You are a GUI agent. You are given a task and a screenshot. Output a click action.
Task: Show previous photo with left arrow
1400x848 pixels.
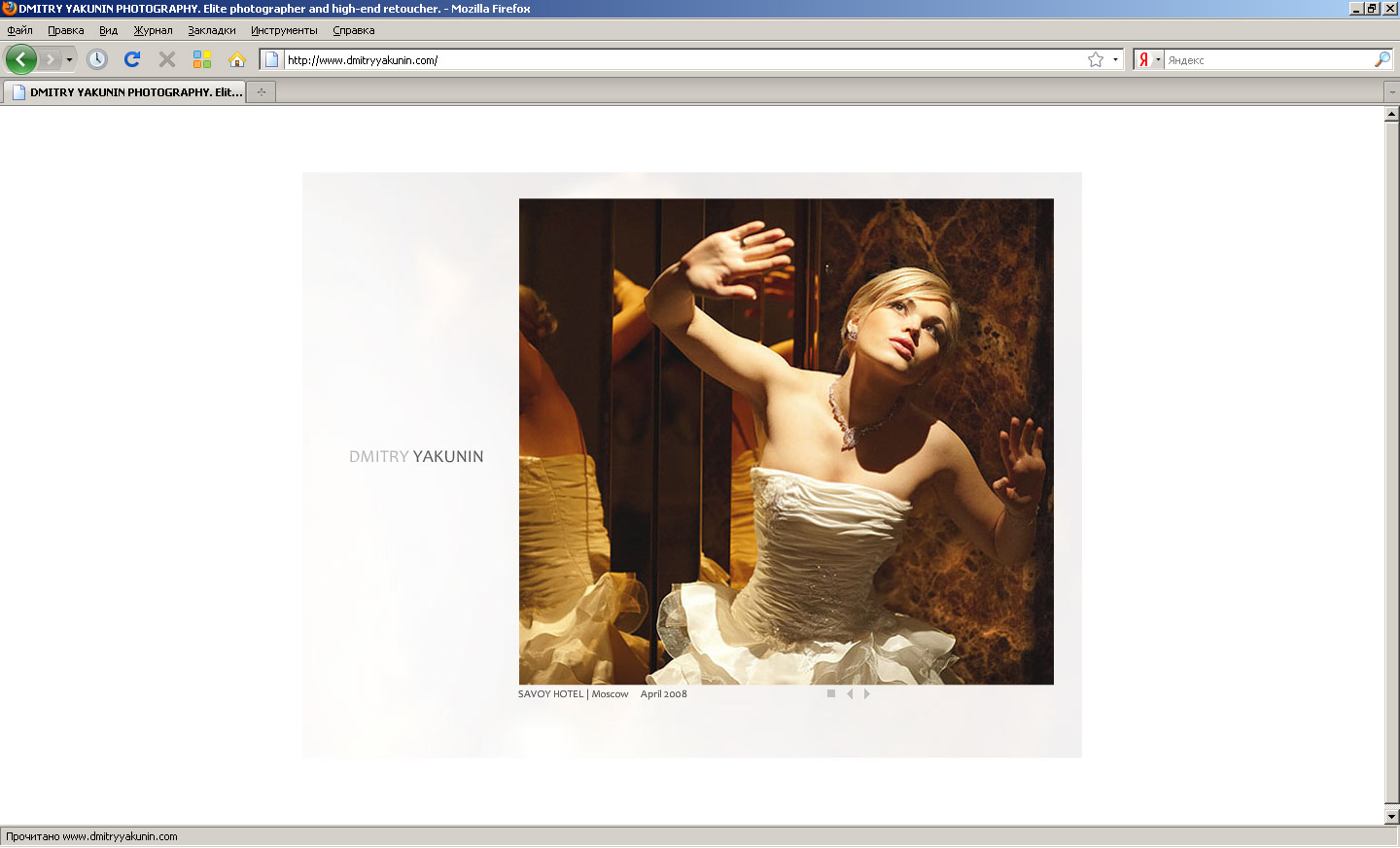(x=850, y=693)
